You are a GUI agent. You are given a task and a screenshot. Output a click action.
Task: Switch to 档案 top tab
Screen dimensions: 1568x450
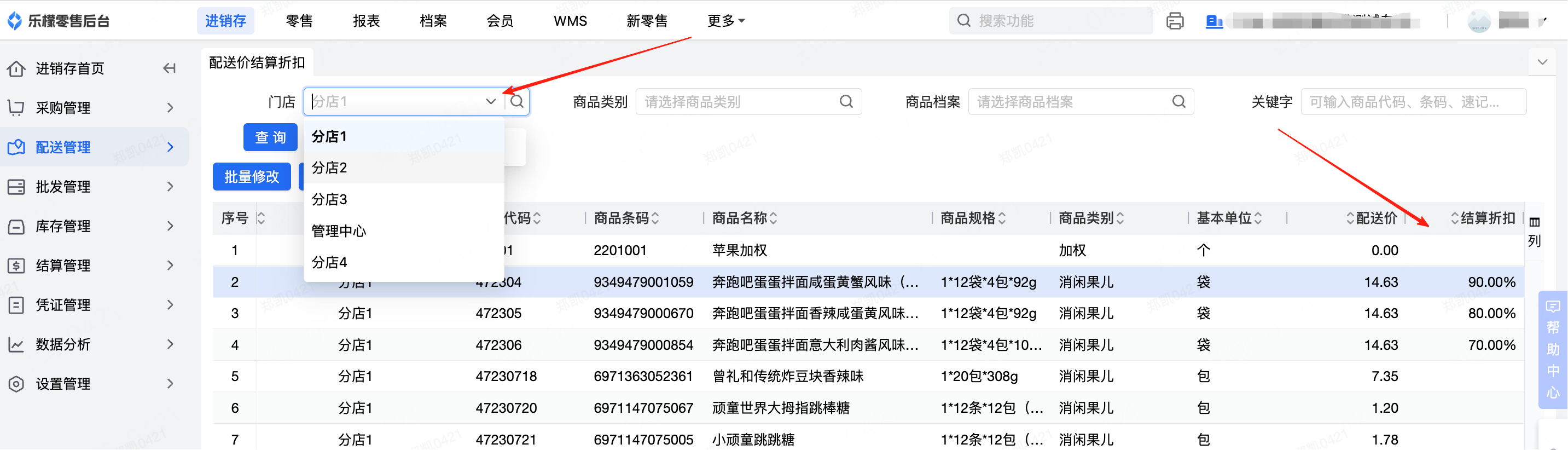433,21
